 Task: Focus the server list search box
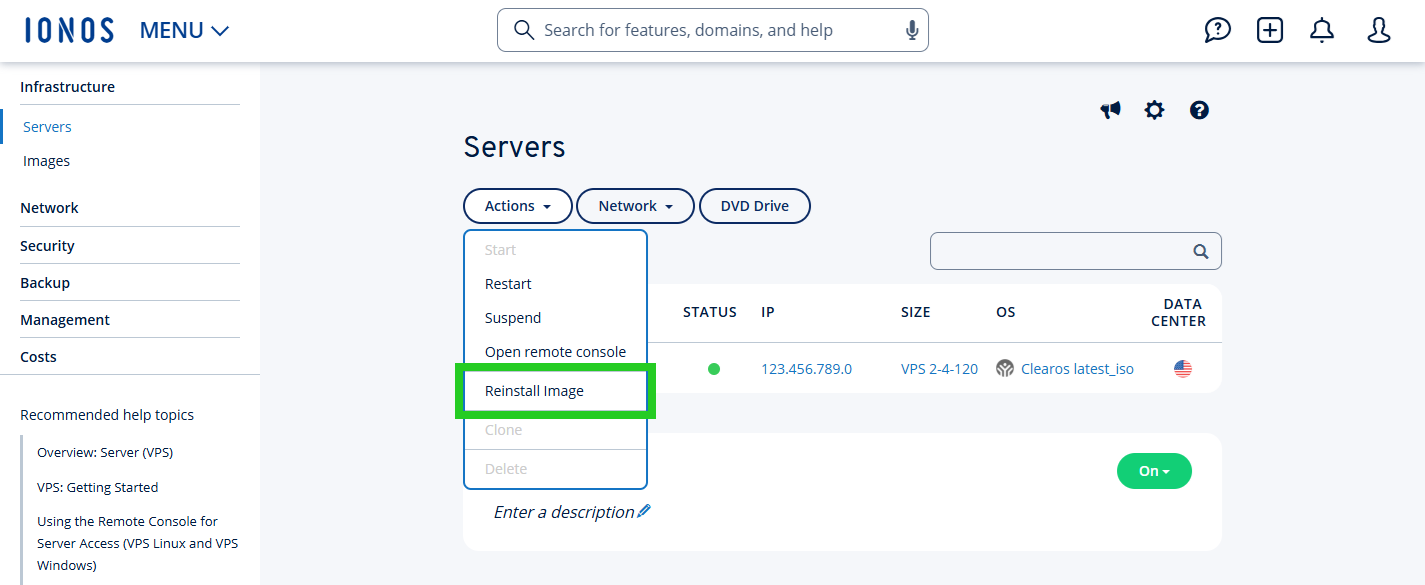pyautogui.click(x=1075, y=251)
